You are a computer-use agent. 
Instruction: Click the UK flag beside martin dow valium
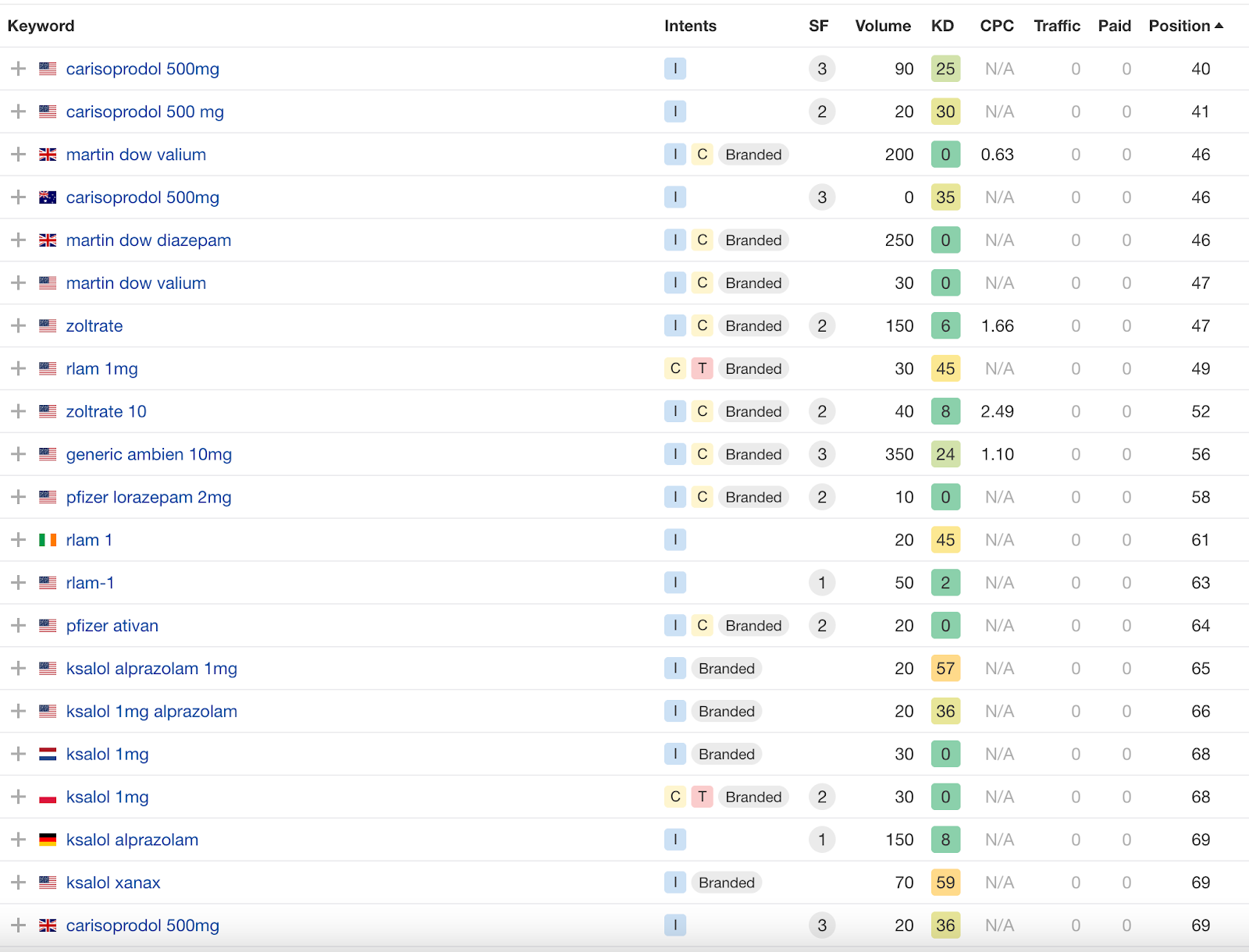[x=48, y=155]
